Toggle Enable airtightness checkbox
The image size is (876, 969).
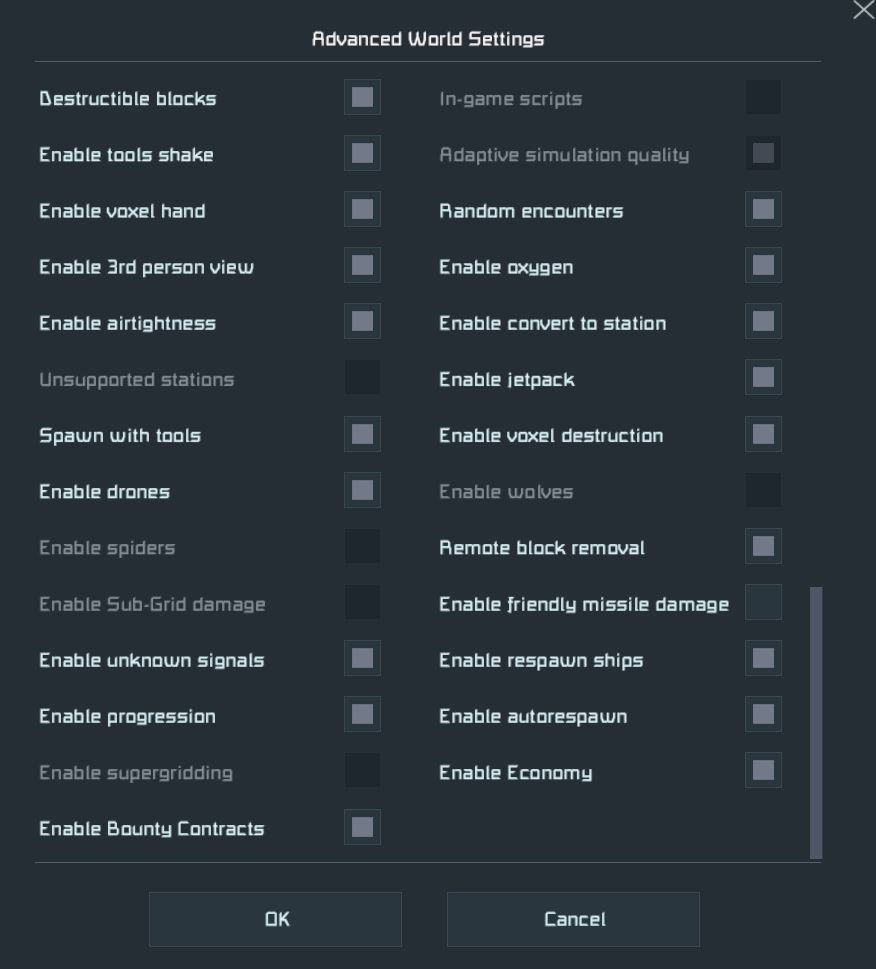click(362, 321)
